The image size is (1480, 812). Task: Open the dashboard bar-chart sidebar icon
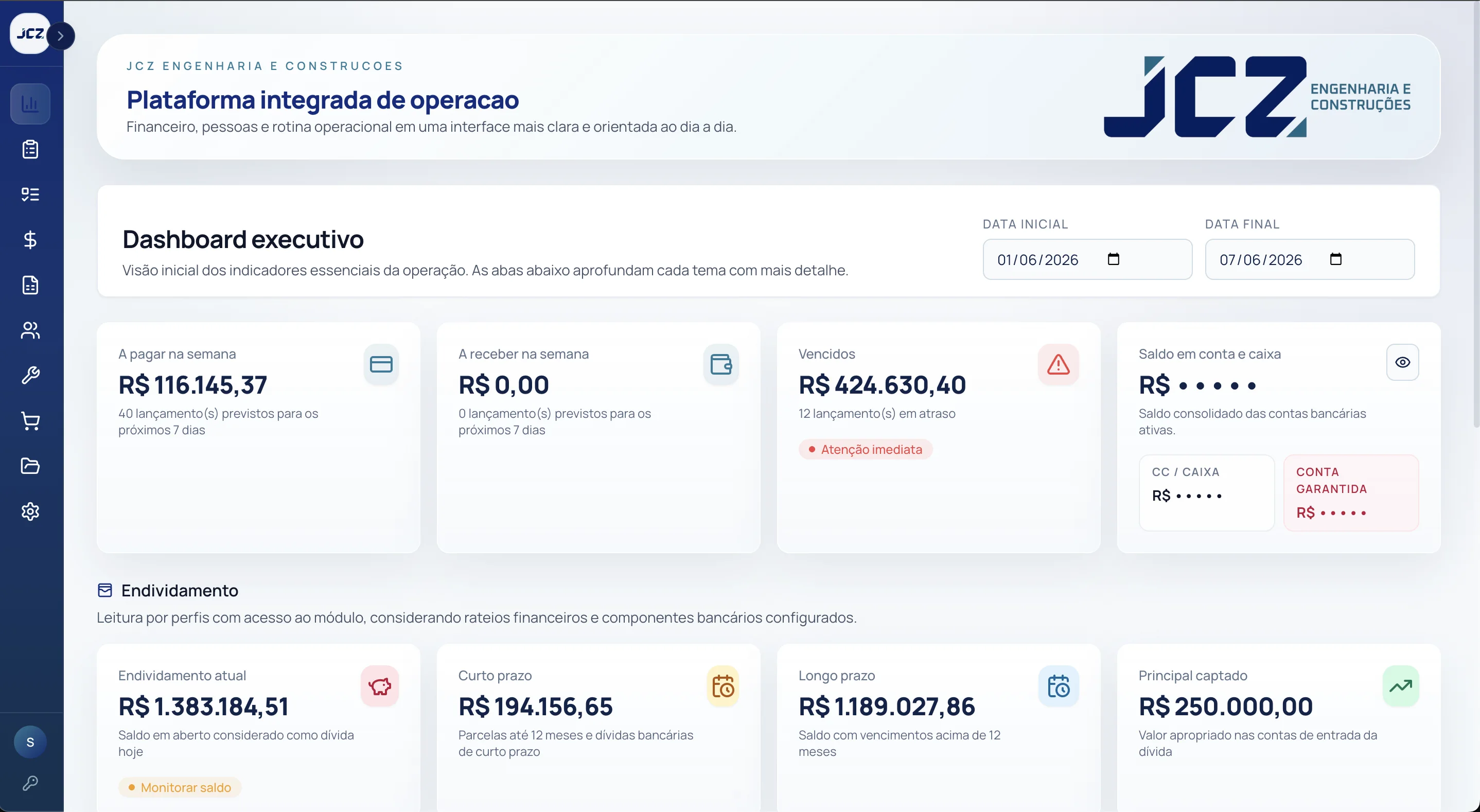(30, 104)
